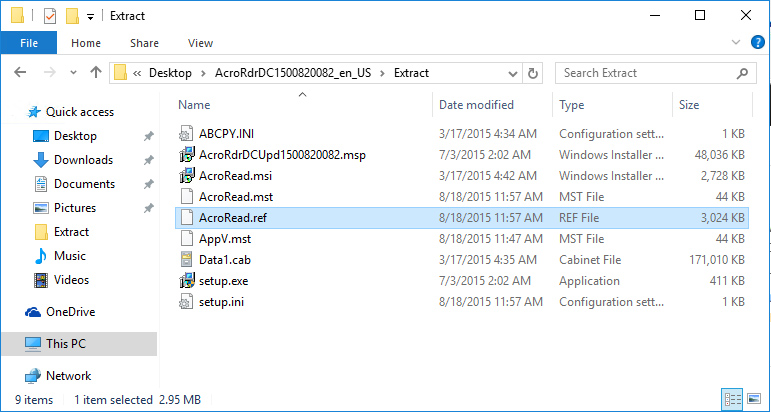Select the Data1.cab cabinet file icon
Viewport: 771px width, 412px height.
pos(186,258)
